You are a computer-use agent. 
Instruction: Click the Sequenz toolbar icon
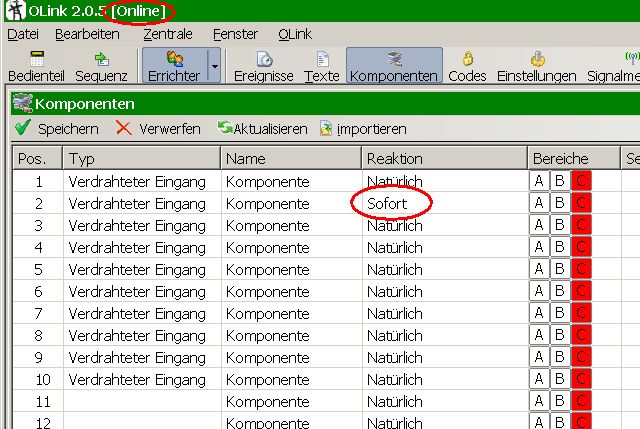point(101,66)
